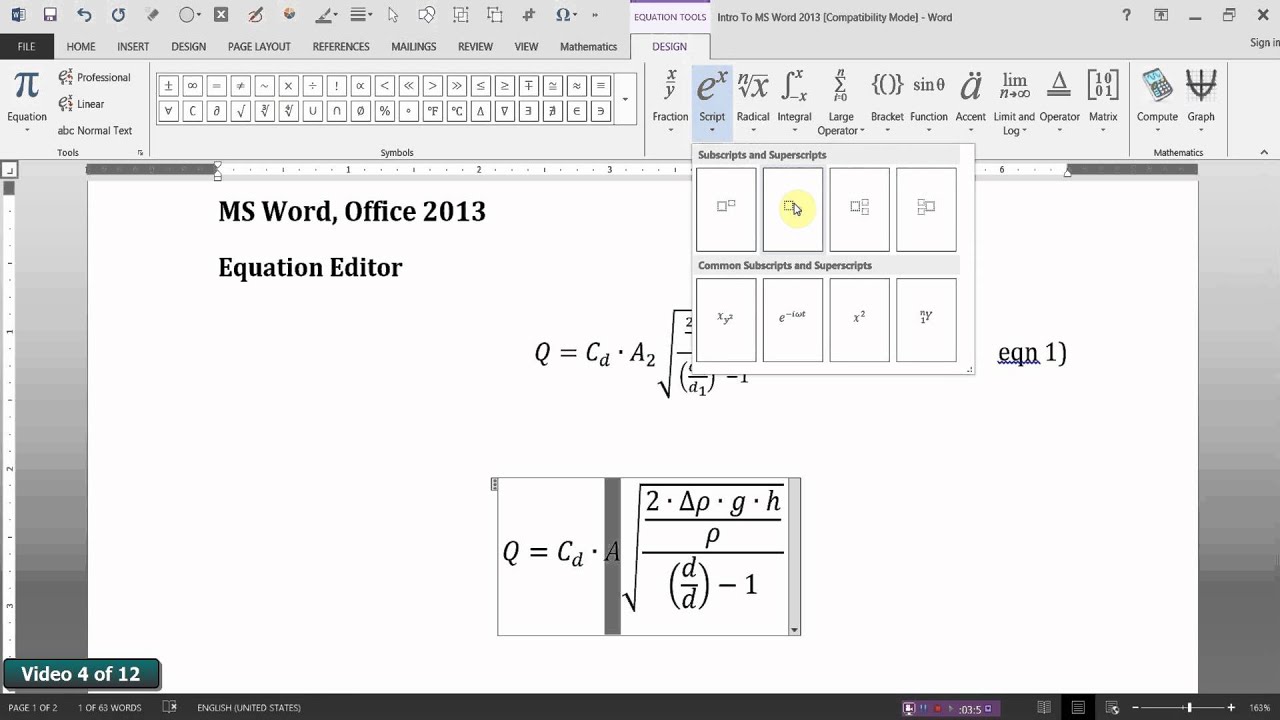The image size is (1280, 720).
Task: Select the superscript template box
Action: pos(726,208)
